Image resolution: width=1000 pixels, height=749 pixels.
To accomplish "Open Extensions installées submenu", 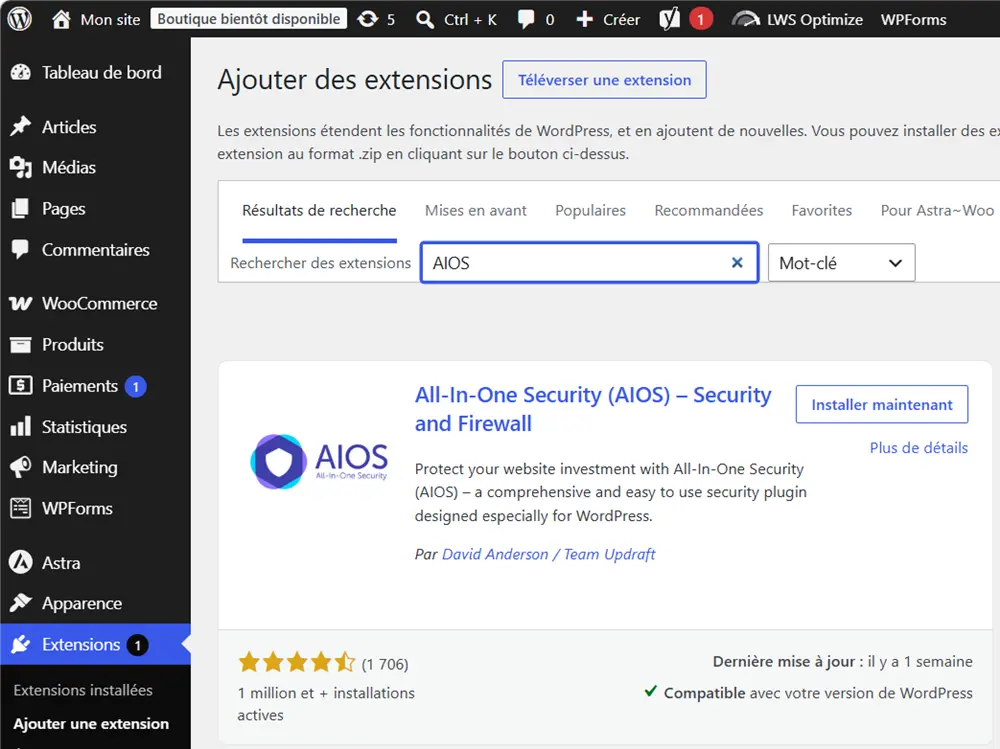I will pos(83,690).
